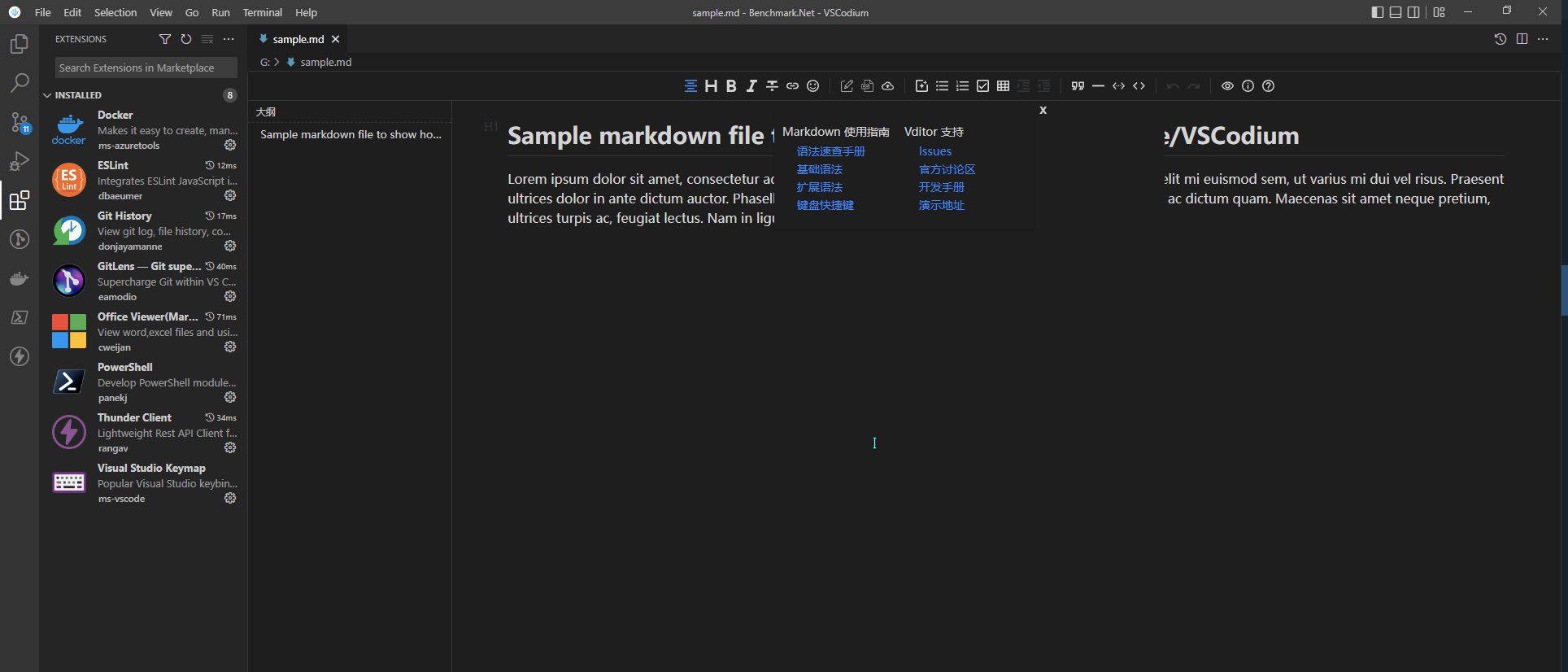Open PowerShell extension manage gear
The image size is (1568, 672).
230,397
